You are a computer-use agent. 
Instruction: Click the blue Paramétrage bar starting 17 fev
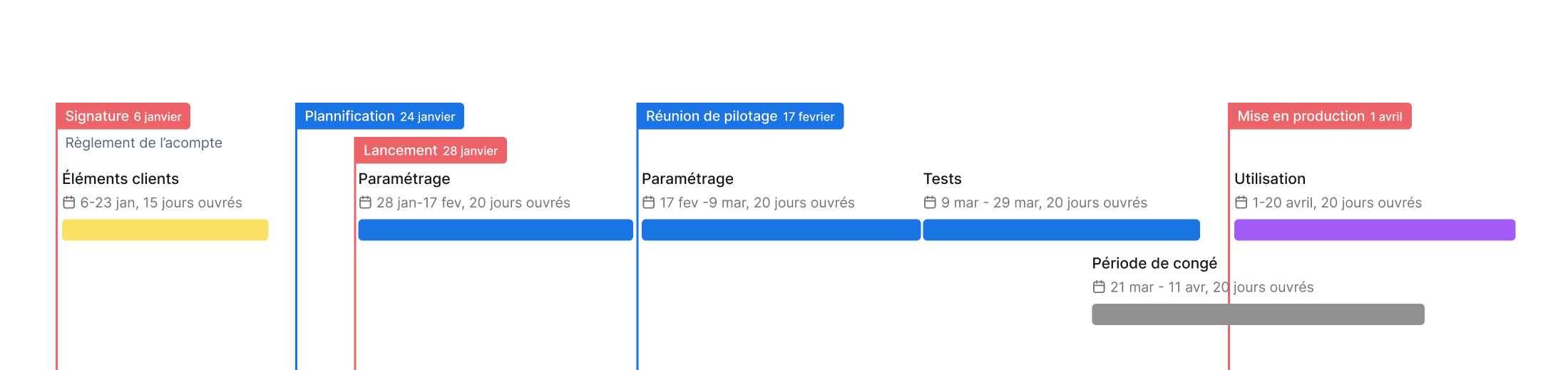pos(781,230)
